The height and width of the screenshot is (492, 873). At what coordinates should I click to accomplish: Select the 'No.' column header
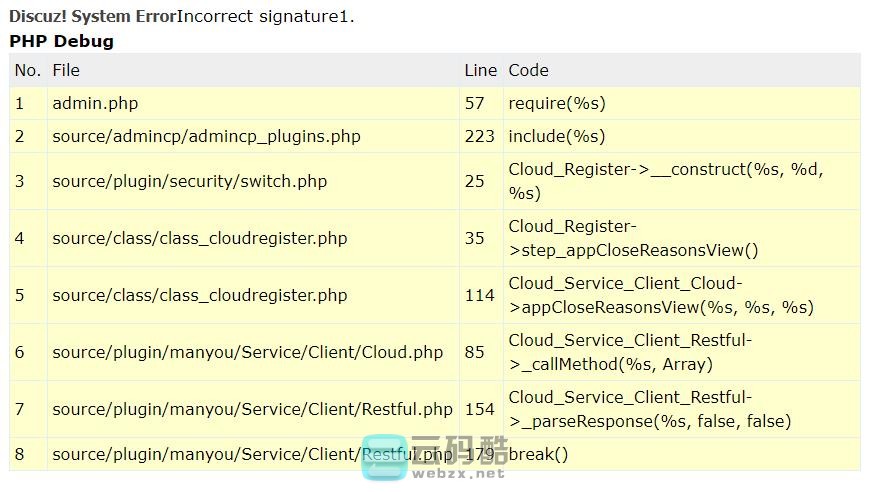(28, 70)
